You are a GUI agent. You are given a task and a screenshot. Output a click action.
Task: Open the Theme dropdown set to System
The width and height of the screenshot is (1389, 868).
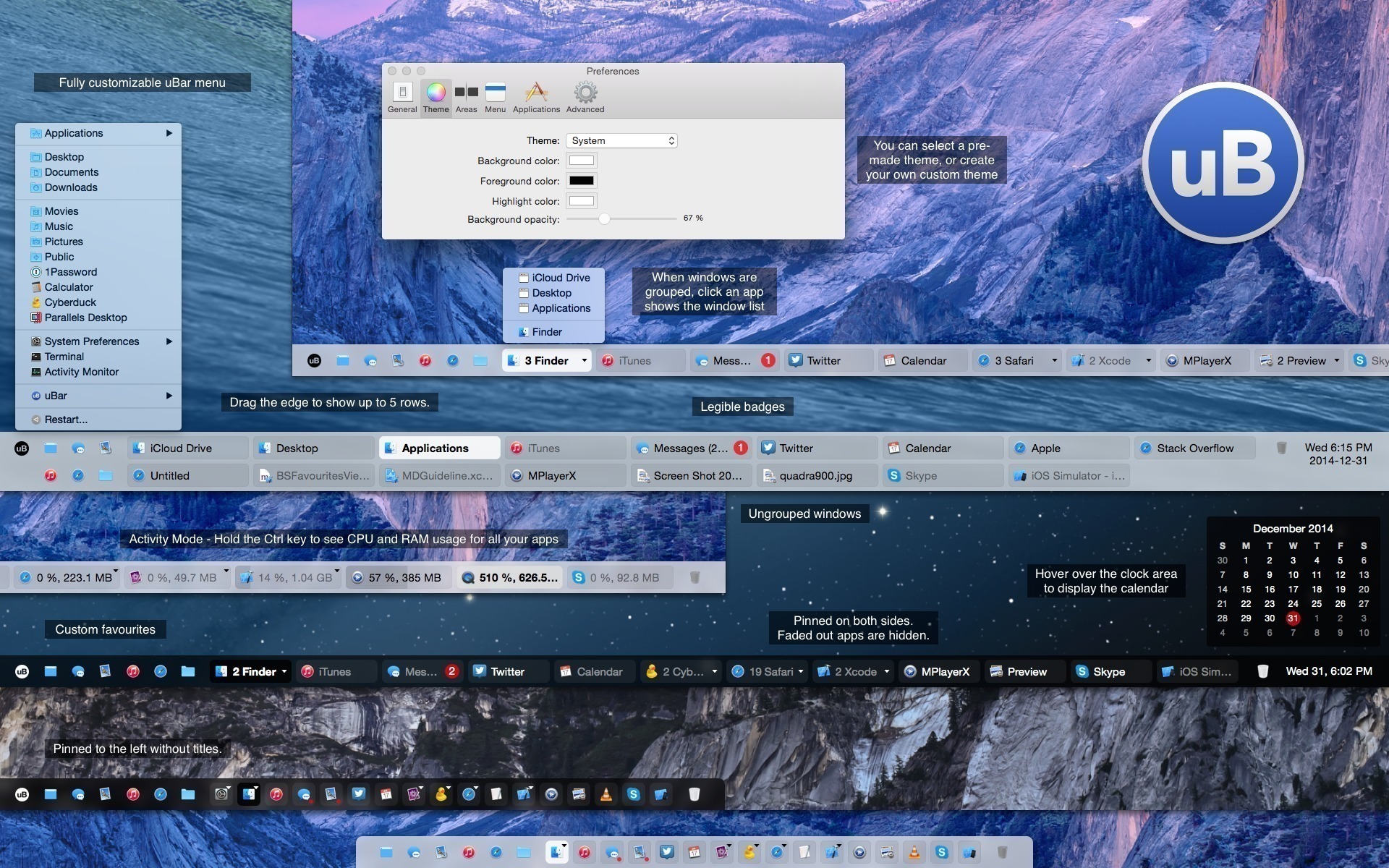(x=621, y=140)
